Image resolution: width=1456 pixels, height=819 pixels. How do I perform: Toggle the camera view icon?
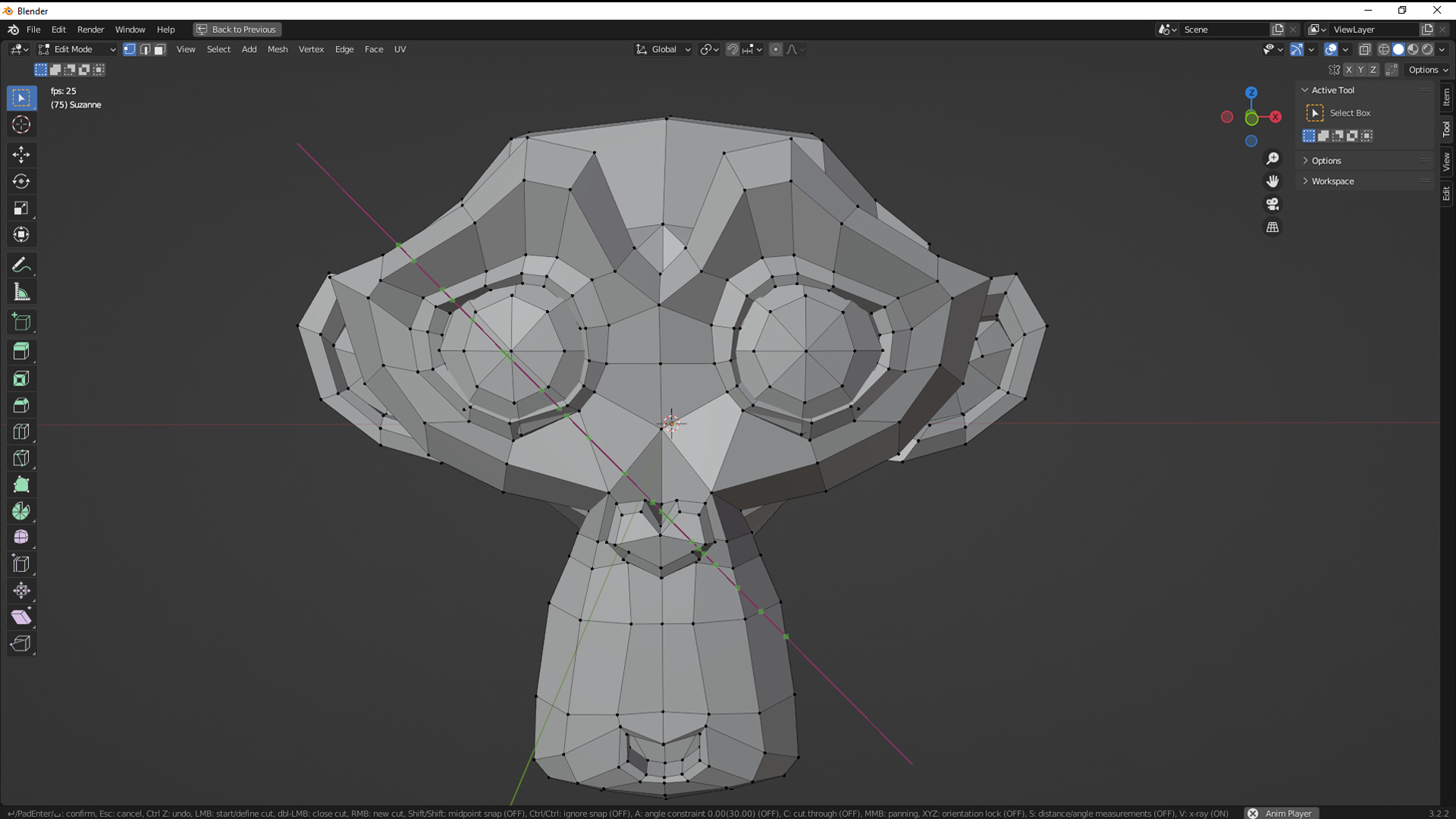pos(1273,204)
